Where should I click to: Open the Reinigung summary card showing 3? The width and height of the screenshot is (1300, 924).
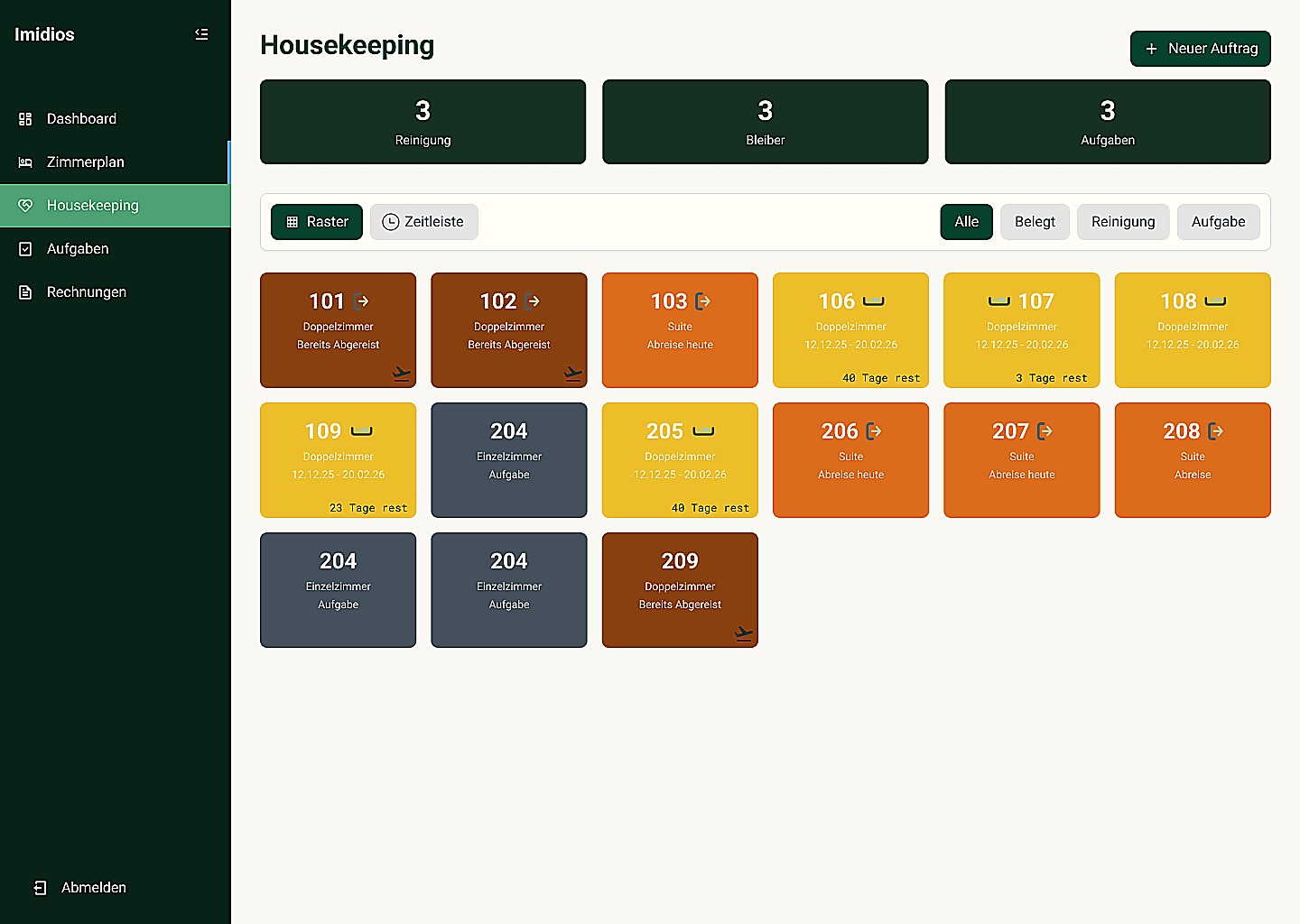point(422,122)
